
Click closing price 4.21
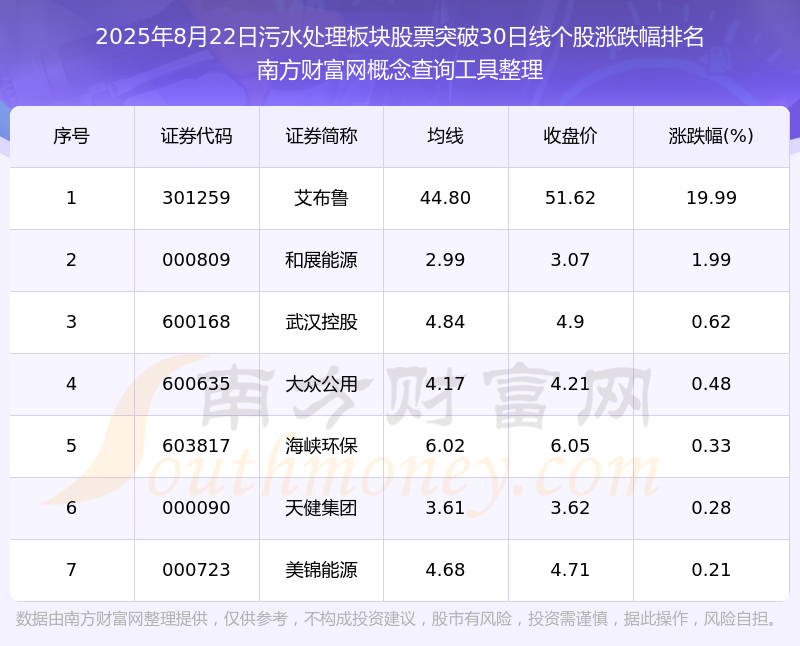coord(570,384)
